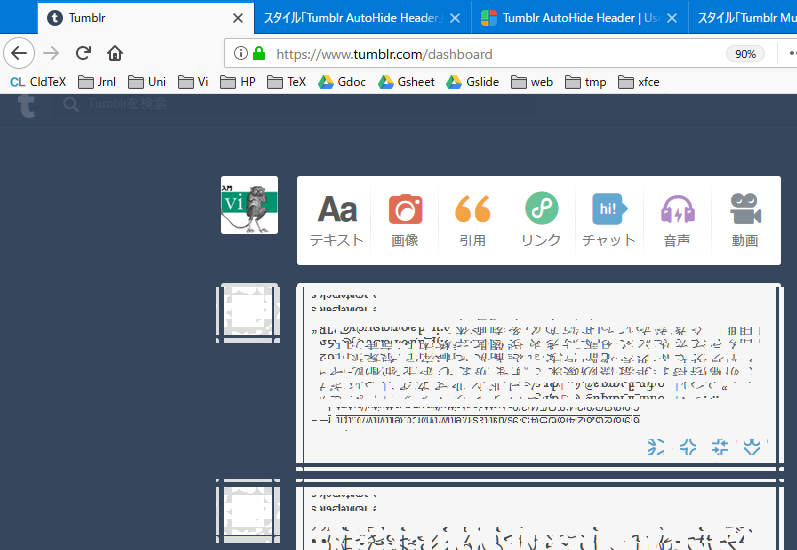Reset the 90% zoom level badge
Screen dimensions: 797x550
click(x=745, y=54)
